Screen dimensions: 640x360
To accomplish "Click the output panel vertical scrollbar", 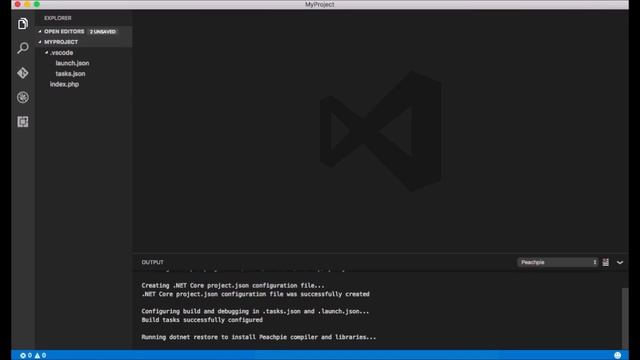I will click(625, 318).
